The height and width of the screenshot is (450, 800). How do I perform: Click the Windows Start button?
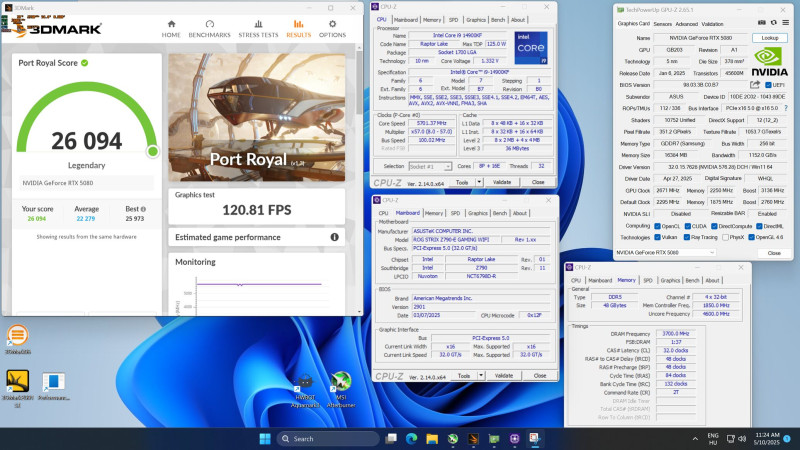pyautogui.click(x=265, y=439)
